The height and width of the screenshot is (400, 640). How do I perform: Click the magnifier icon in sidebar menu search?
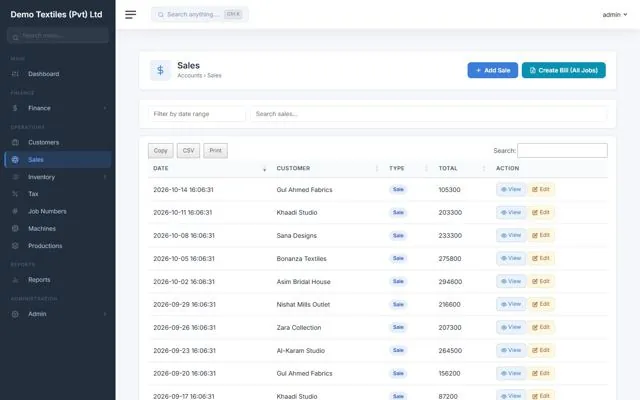click(x=15, y=37)
